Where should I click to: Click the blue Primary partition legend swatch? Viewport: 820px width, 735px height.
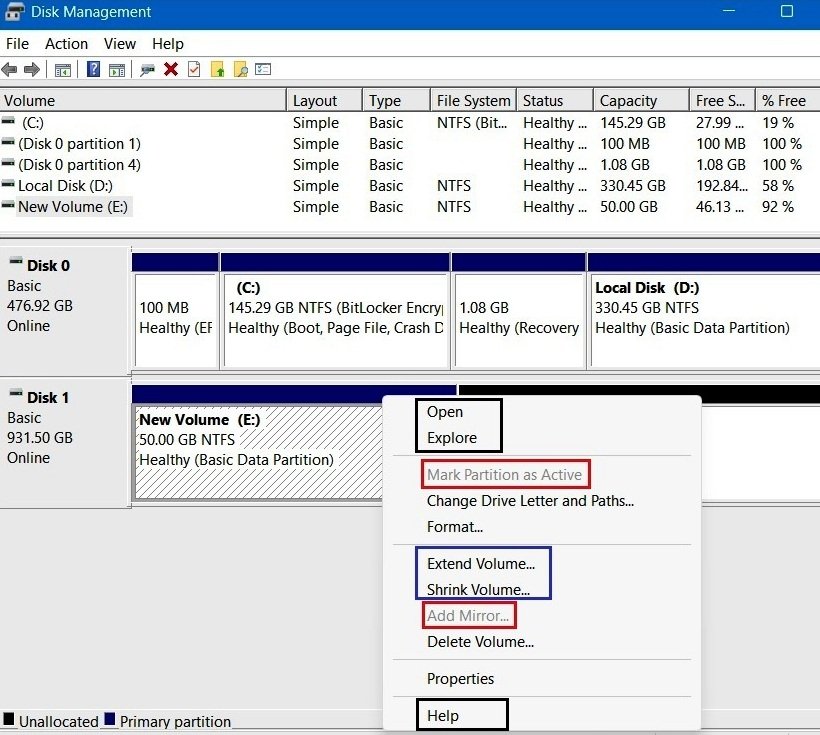point(109,719)
